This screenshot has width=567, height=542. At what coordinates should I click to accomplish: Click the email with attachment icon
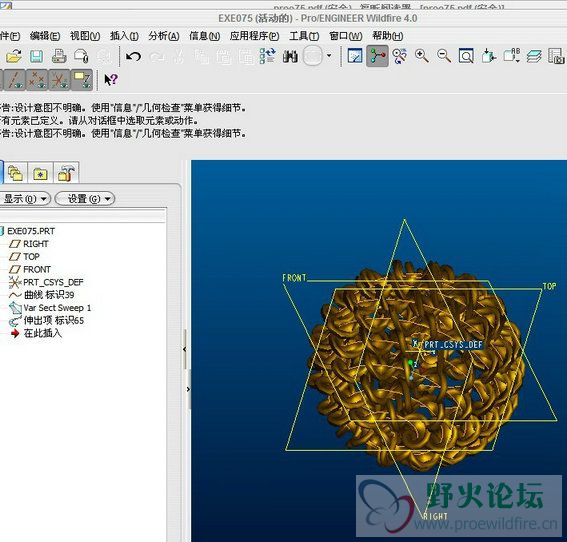click(81, 56)
